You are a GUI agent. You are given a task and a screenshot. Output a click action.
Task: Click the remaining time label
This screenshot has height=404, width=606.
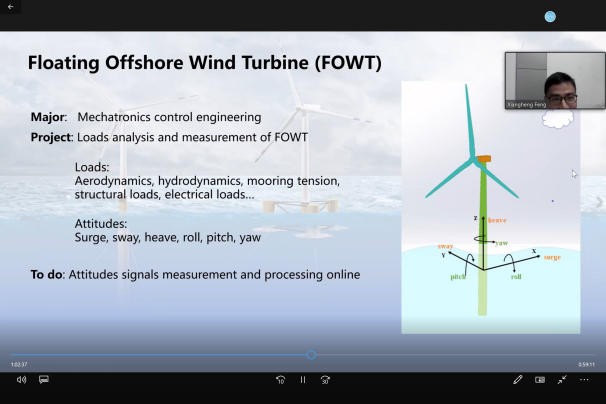[x=586, y=364]
